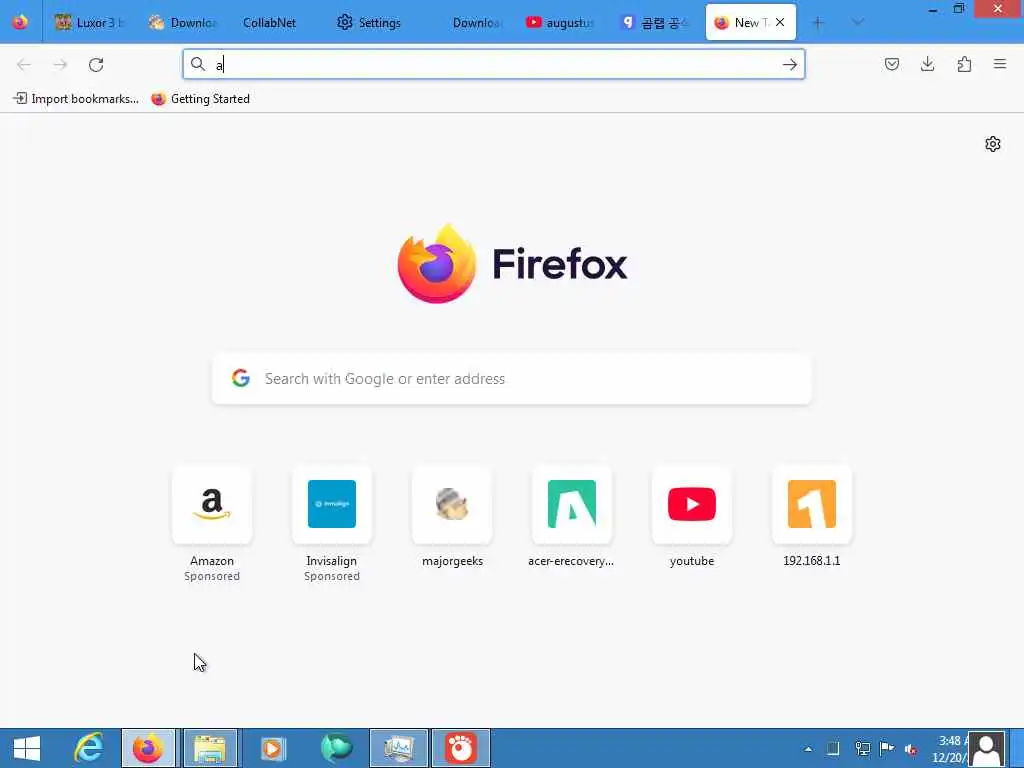Open Action Center flag icon
The height and width of the screenshot is (768, 1024).
(x=886, y=749)
